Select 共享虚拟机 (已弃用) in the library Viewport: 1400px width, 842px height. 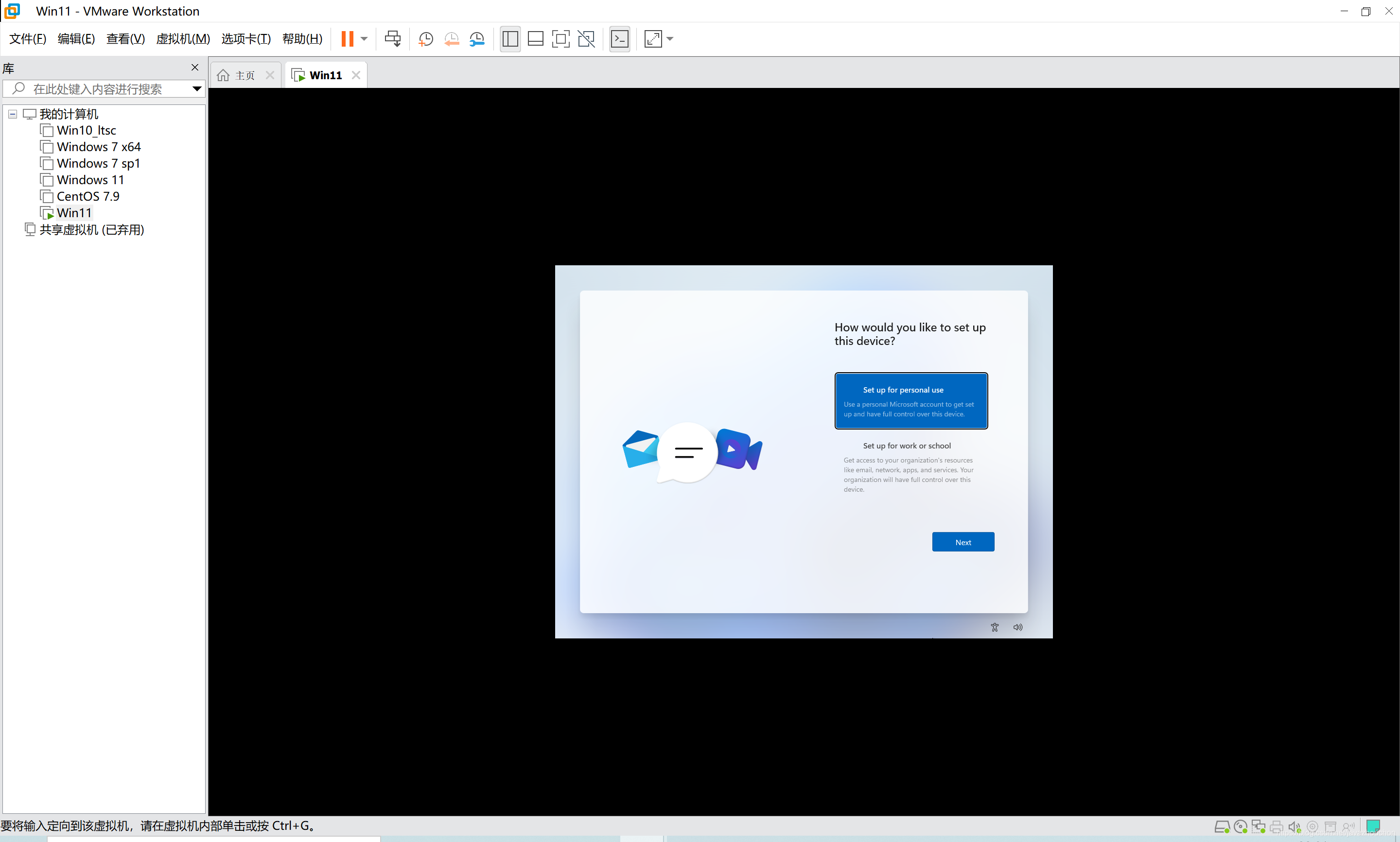tap(91, 230)
